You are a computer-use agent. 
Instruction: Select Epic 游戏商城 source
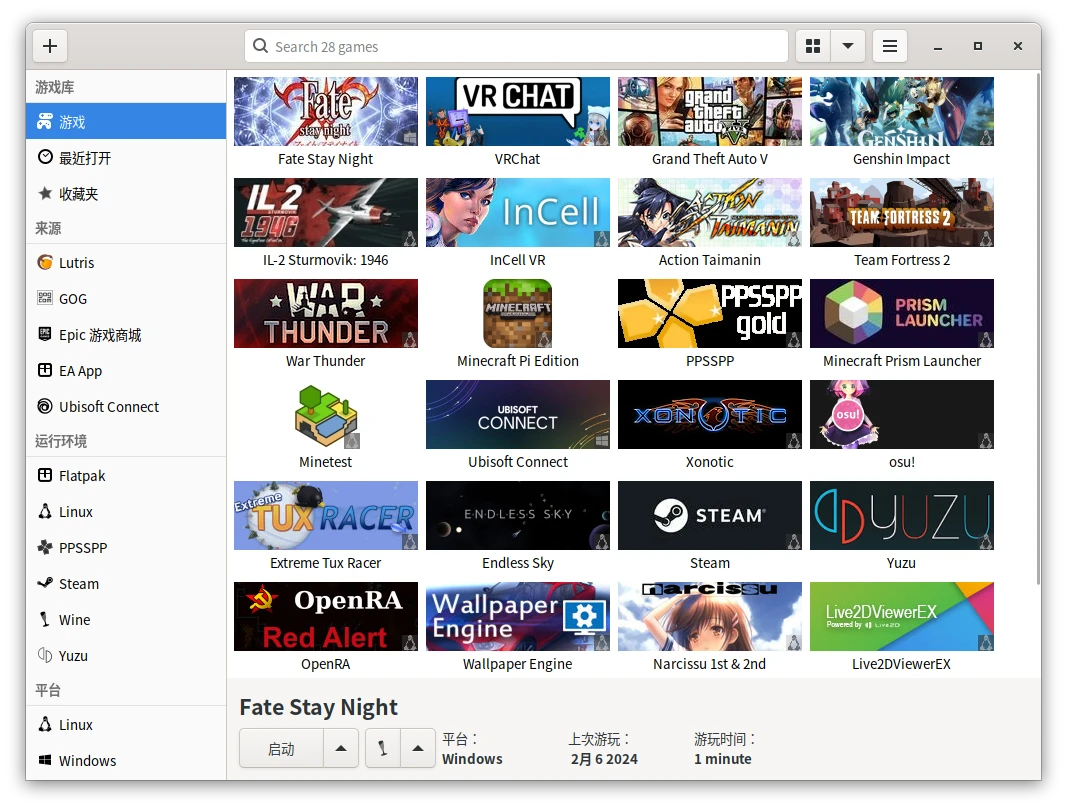[x=100, y=335]
